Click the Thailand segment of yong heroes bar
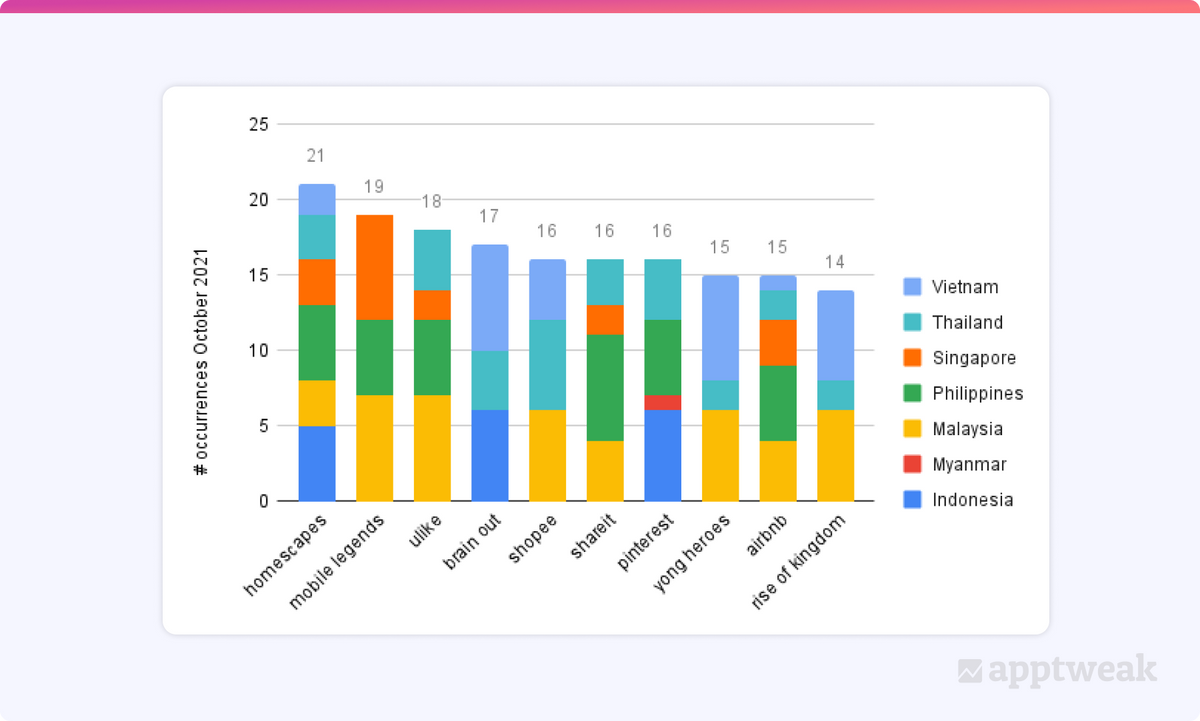The image size is (1200, 721). click(x=720, y=396)
